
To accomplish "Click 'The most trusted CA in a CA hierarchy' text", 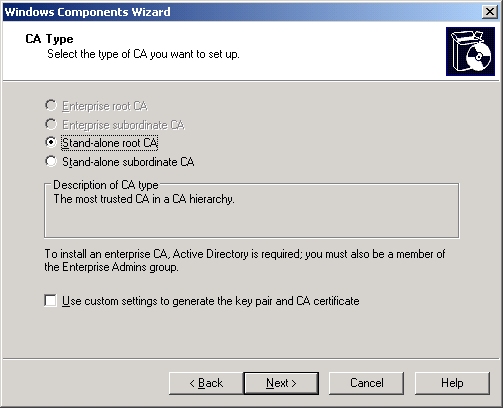I will (x=144, y=199).
